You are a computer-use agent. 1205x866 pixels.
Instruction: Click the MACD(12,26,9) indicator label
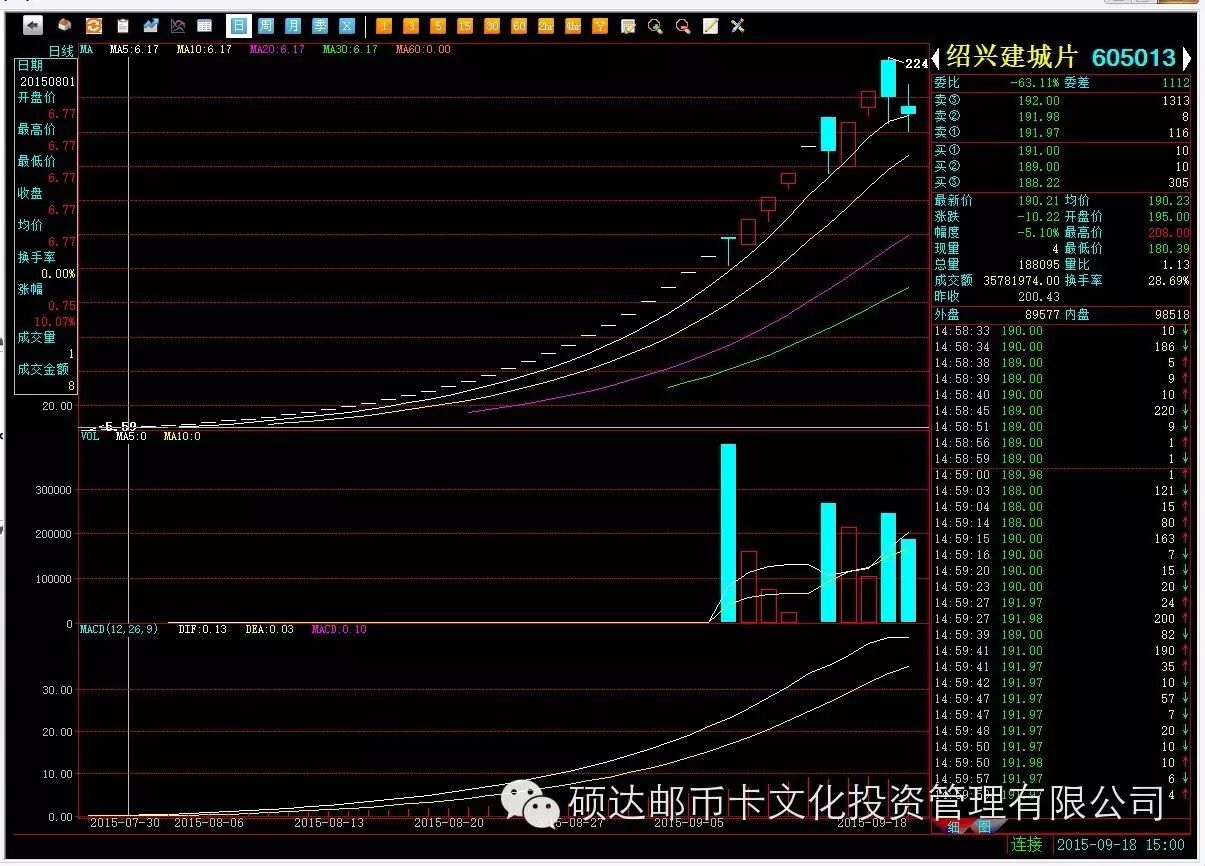[x=119, y=629]
